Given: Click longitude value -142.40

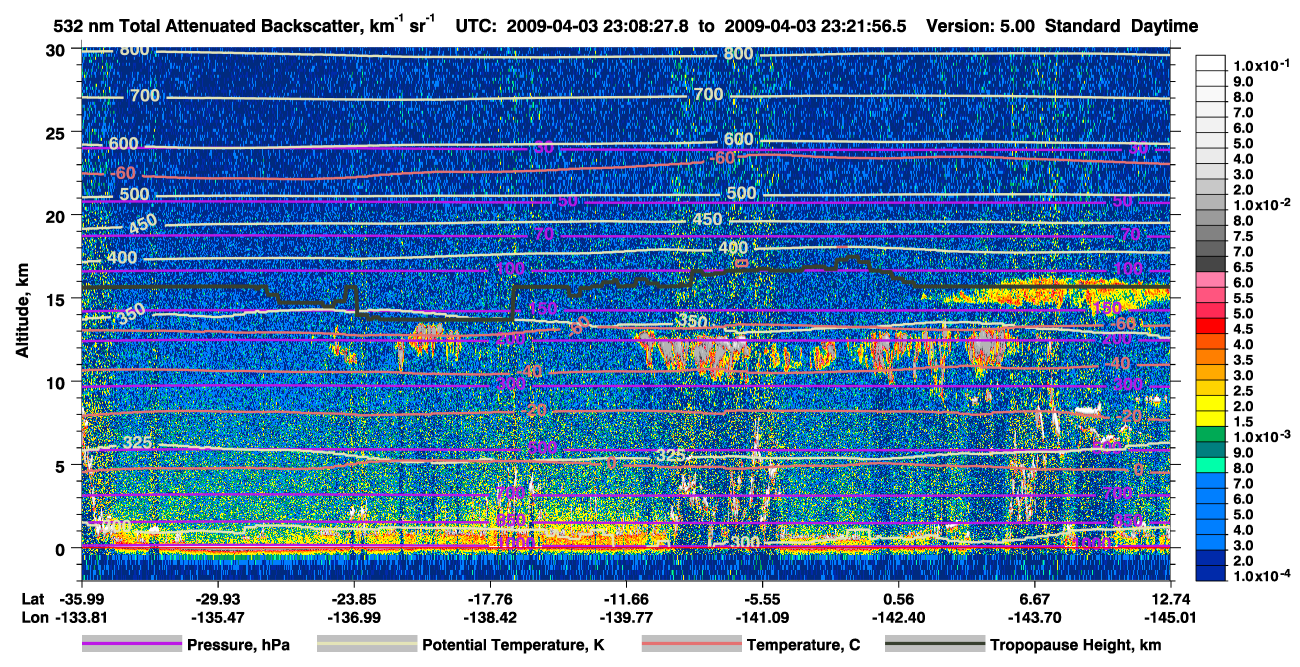Looking at the screenshot, I should click(x=898, y=617).
